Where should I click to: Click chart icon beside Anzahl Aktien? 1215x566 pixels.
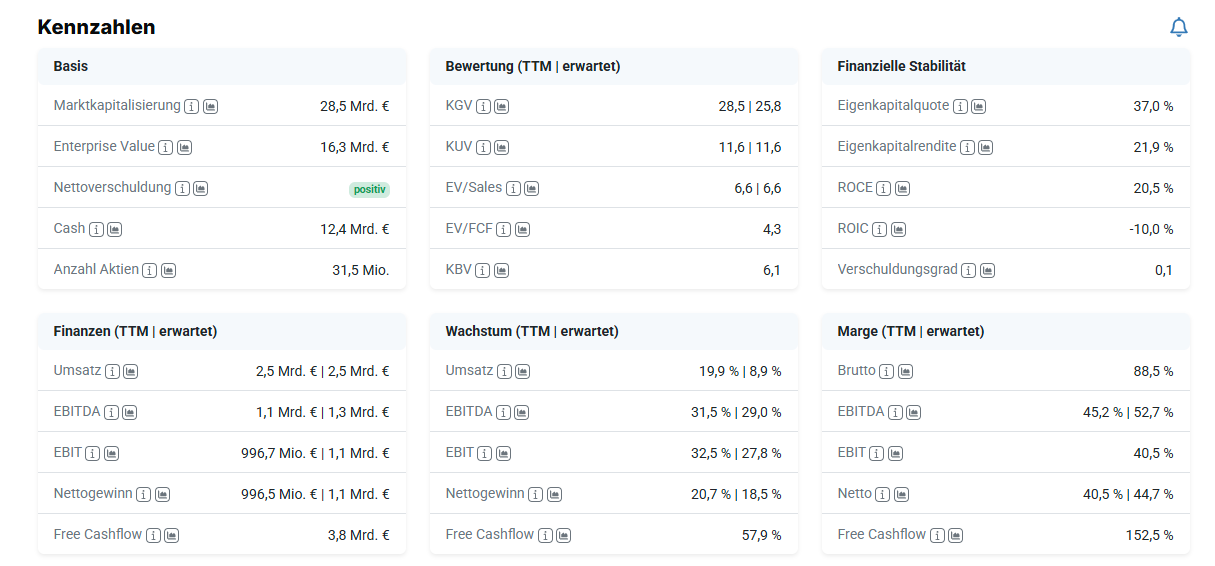(168, 270)
